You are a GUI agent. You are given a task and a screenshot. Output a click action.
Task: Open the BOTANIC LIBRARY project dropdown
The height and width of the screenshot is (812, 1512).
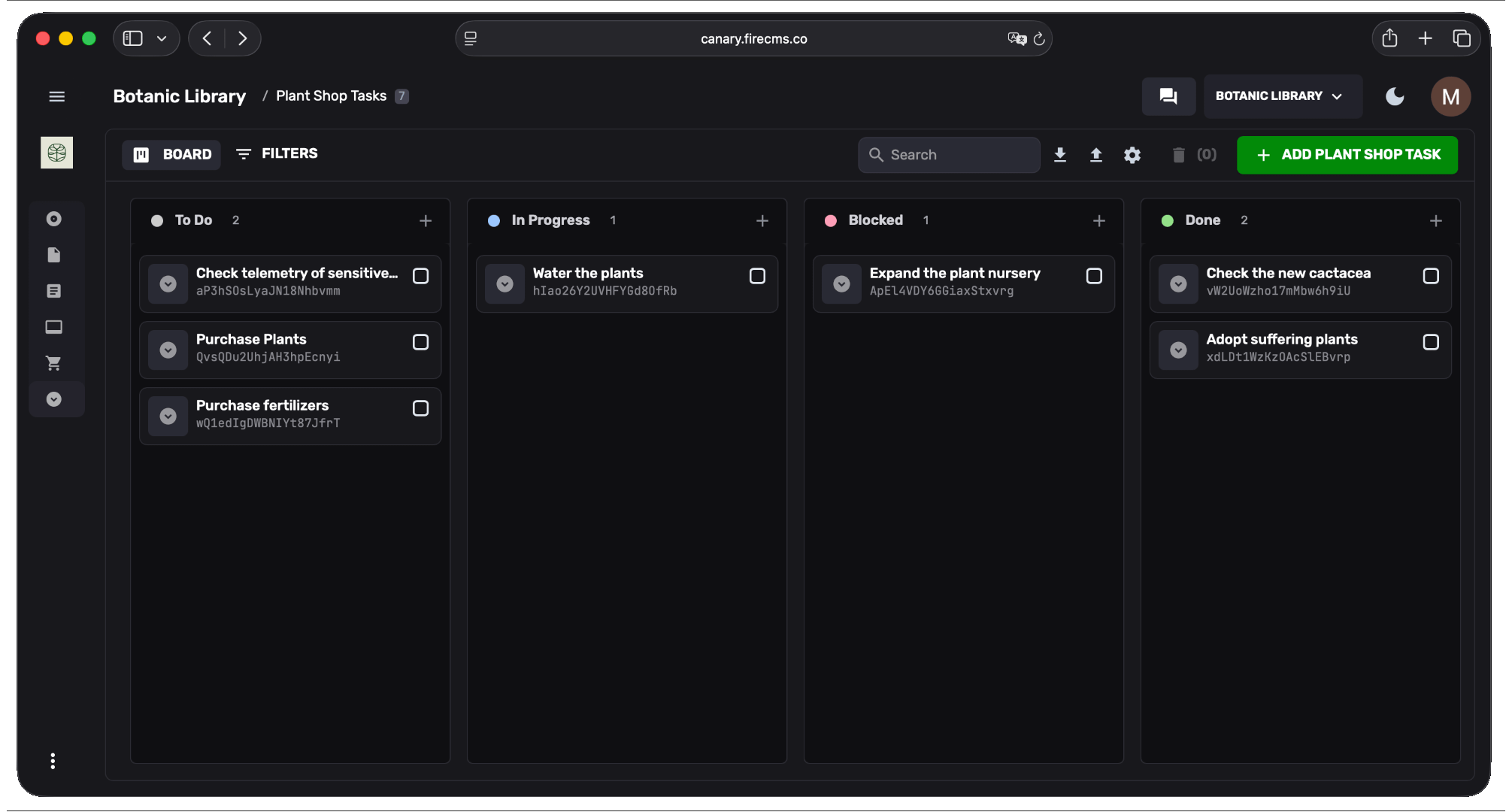click(1283, 96)
